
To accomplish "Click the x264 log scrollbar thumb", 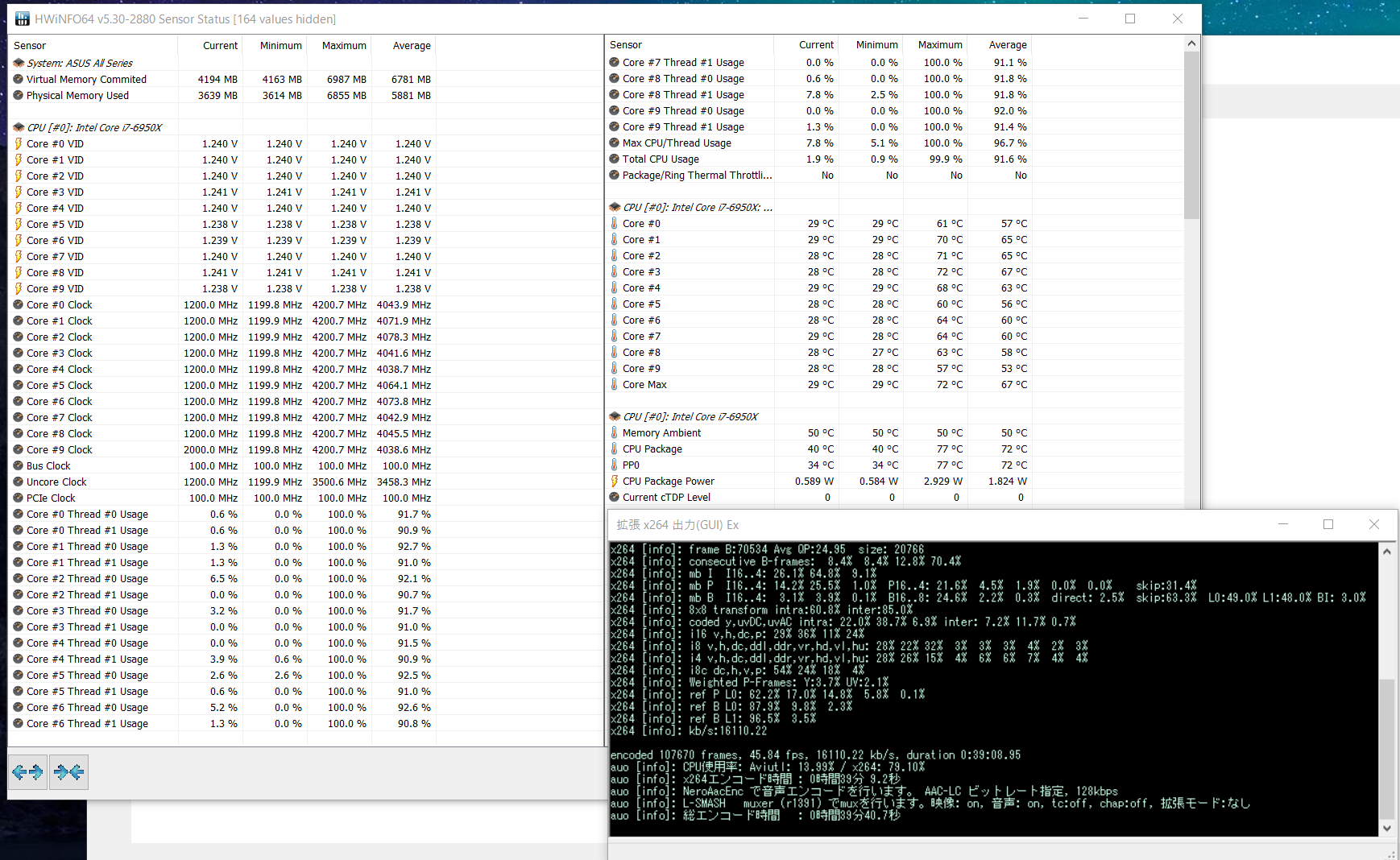I will point(1387,749).
